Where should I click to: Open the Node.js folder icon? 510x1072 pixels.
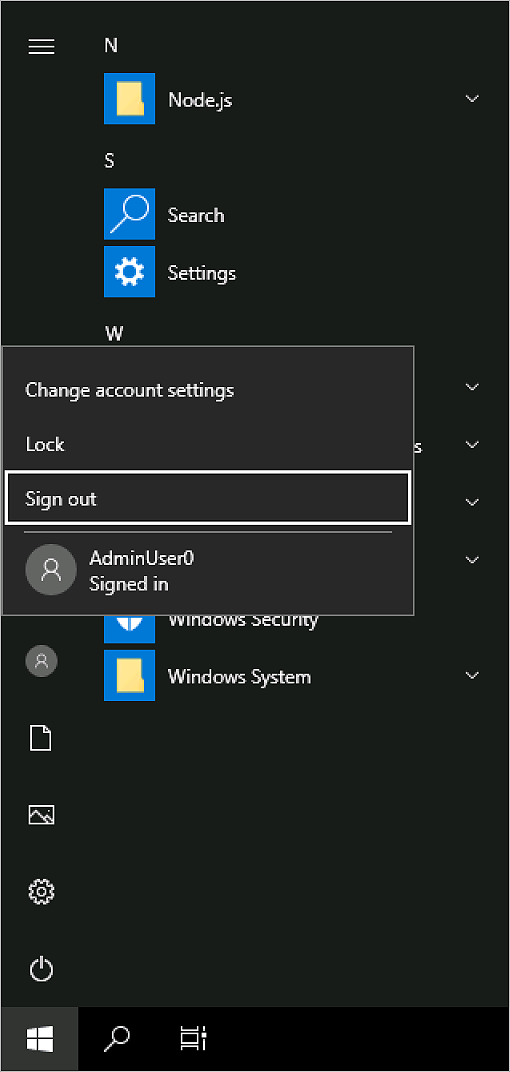(129, 98)
